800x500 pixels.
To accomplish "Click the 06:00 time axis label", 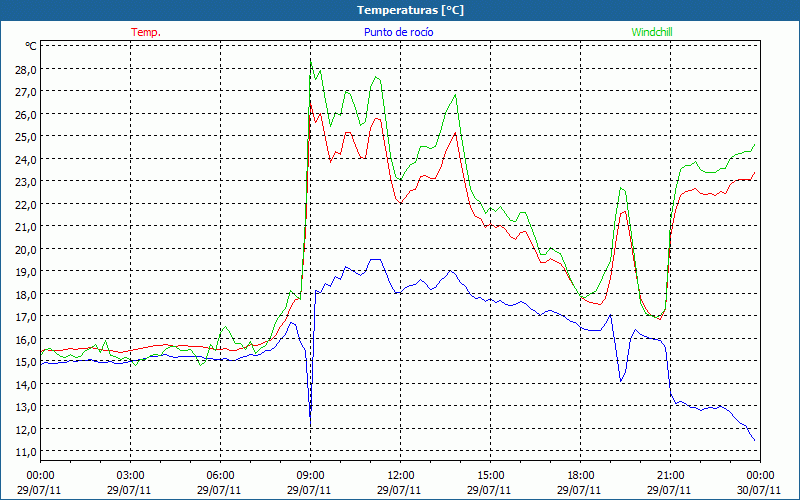I will coord(220,476).
